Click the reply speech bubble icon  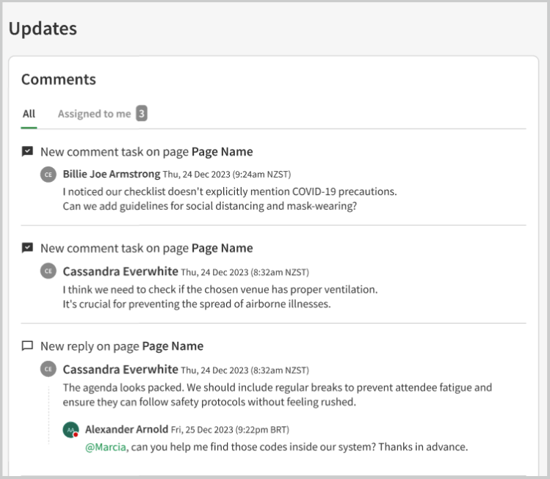pyautogui.click(x=27, y=346)
